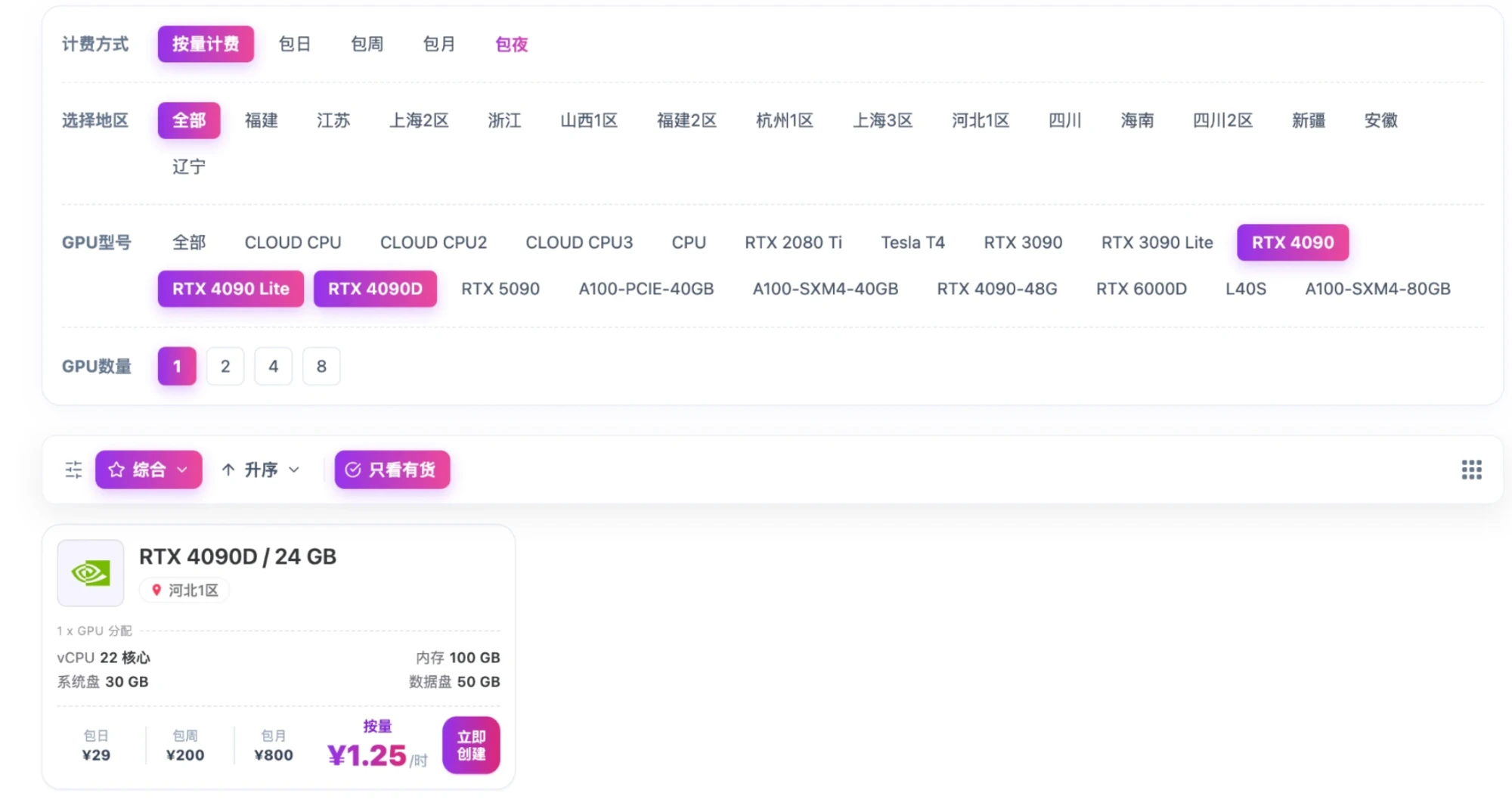The height and width of the screenshot is (809, 1512).
Task: Choose the A100-PCIE-40GB model
Action: click(x=646, y=288)
